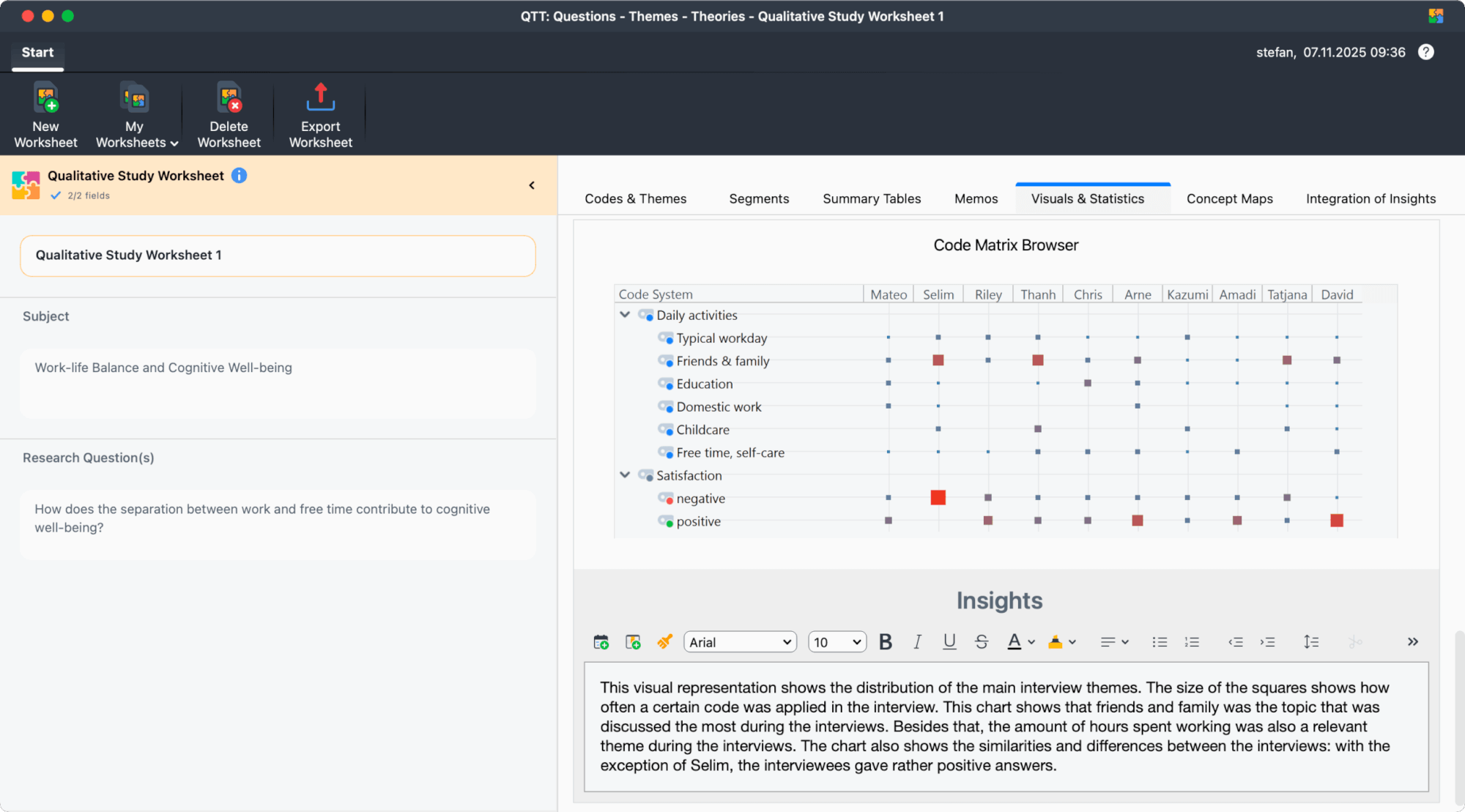Click the strikethrough formatting icon
Viewport: 1465px width, 812px height.
pyautogui.click(x=982, y=642)
